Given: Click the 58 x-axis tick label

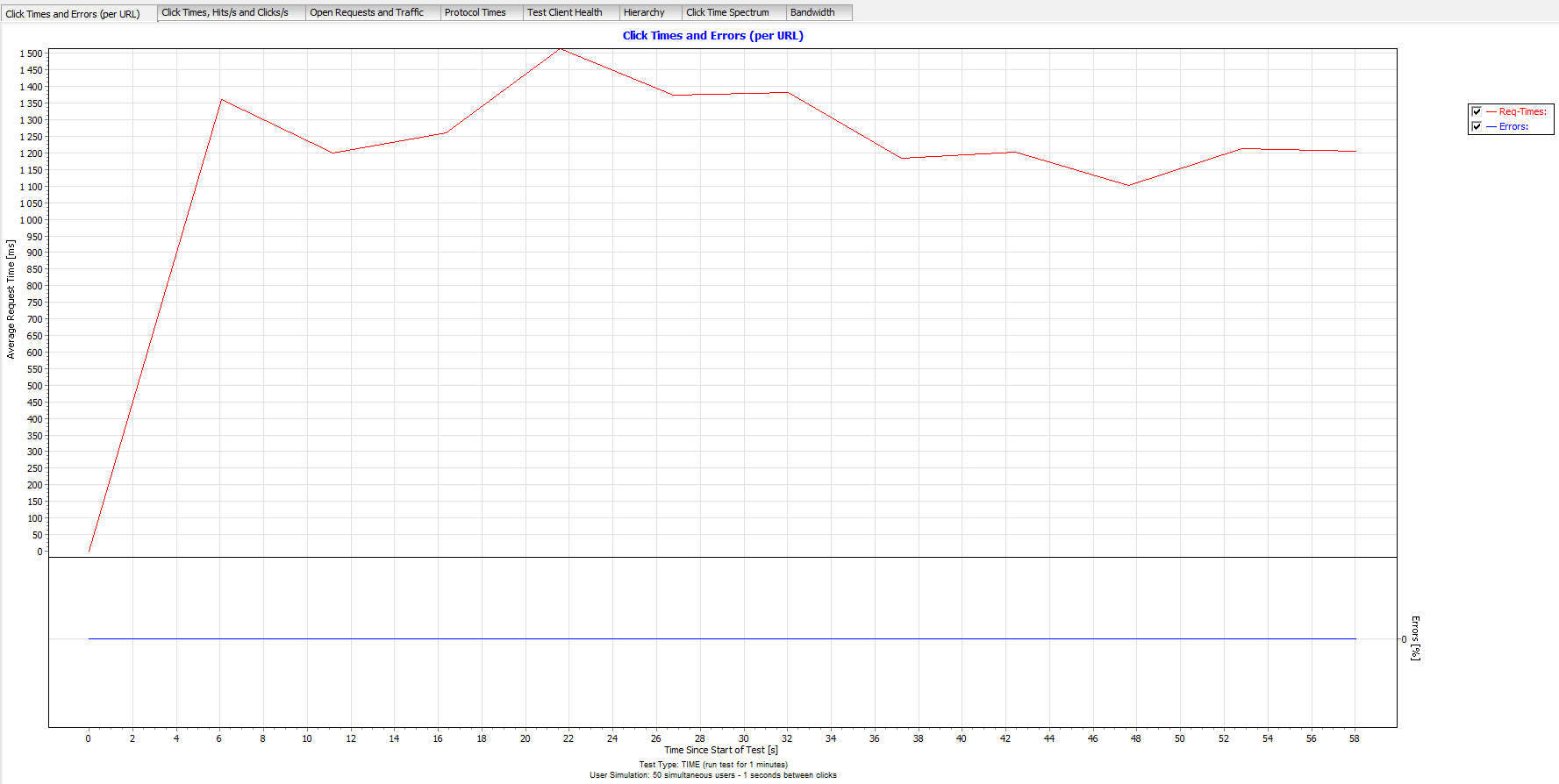Looking at the screenshot, I should click(1355, 738).
